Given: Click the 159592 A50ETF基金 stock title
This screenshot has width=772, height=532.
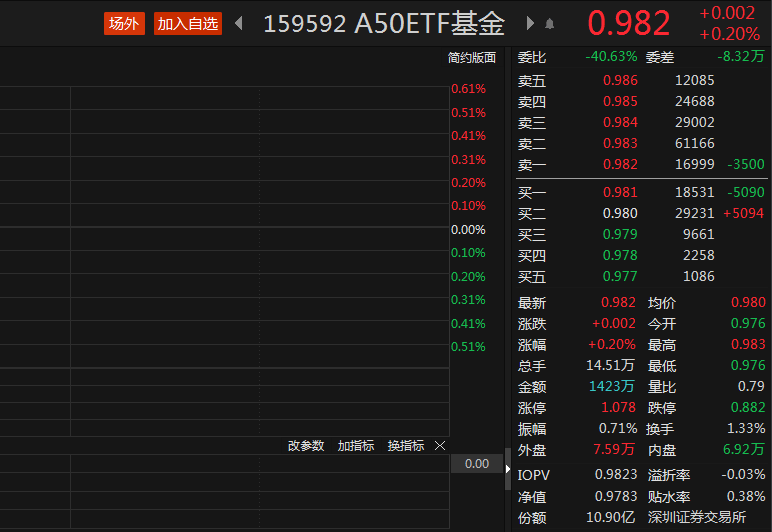Looking at the screenshot, I should pos(384,24).
